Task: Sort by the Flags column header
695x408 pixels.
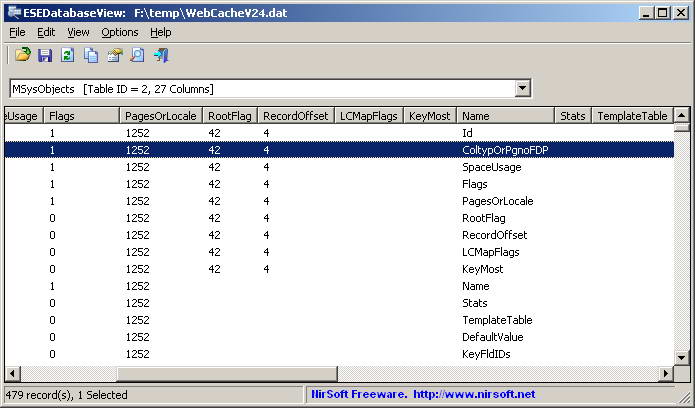Action: (82, 116)
